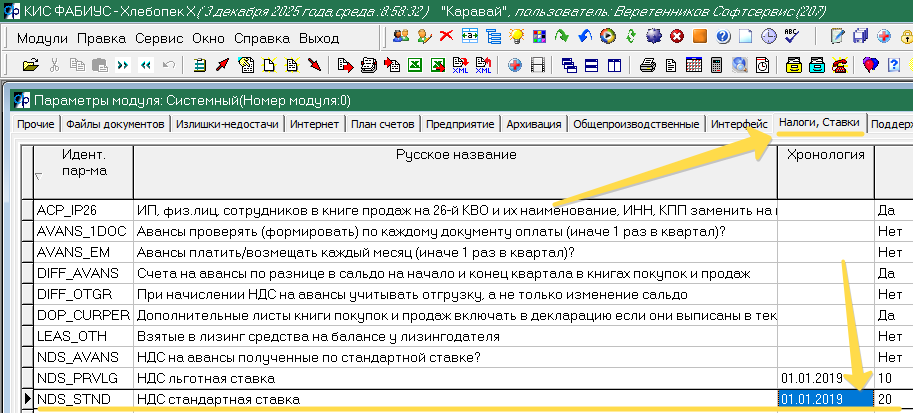The image size is (913, 414).
Task: Click the two-users icon in toolbar
Action: pos(401,36)
